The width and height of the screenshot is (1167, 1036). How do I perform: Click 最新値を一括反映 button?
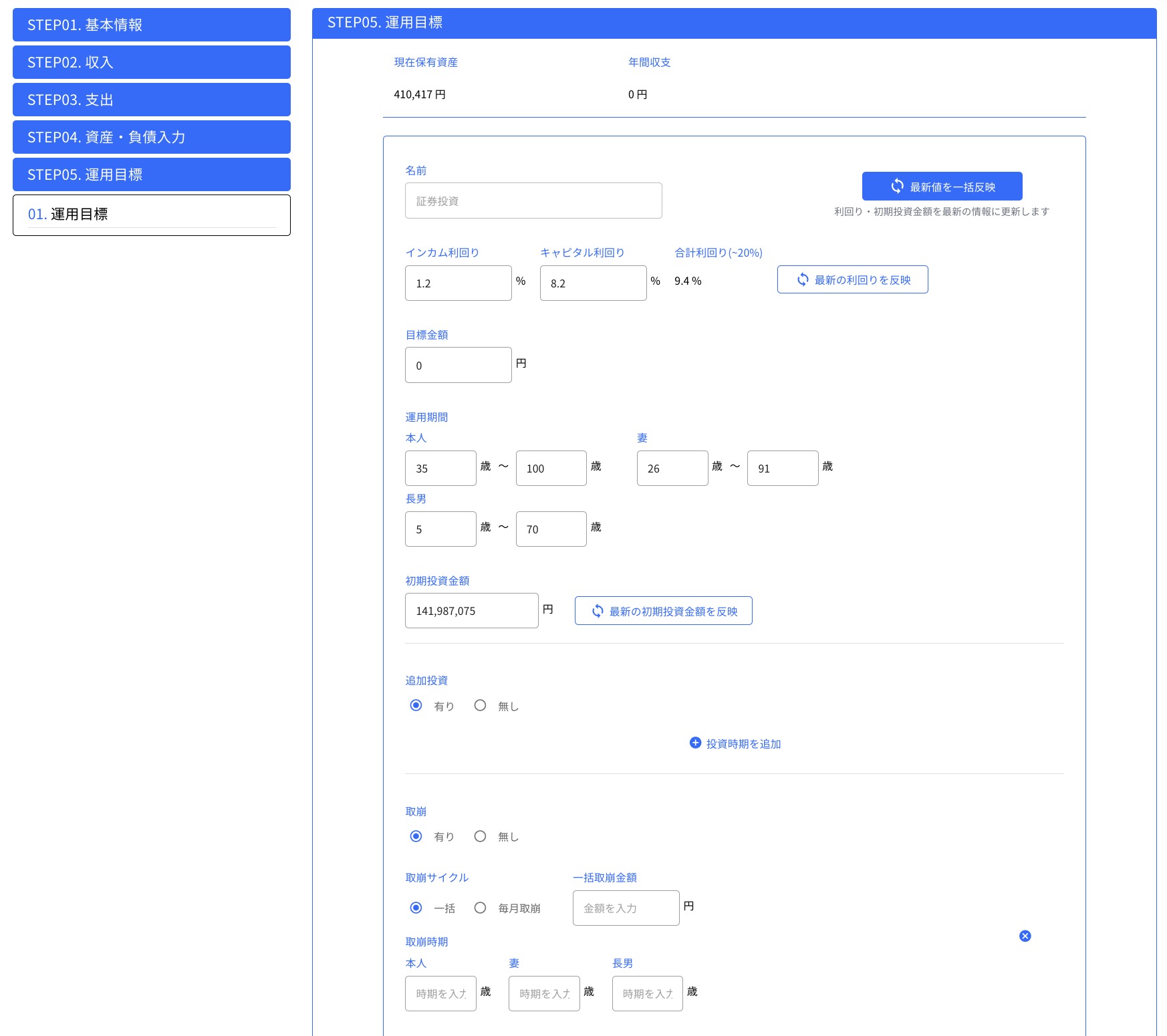coord(942,186)
